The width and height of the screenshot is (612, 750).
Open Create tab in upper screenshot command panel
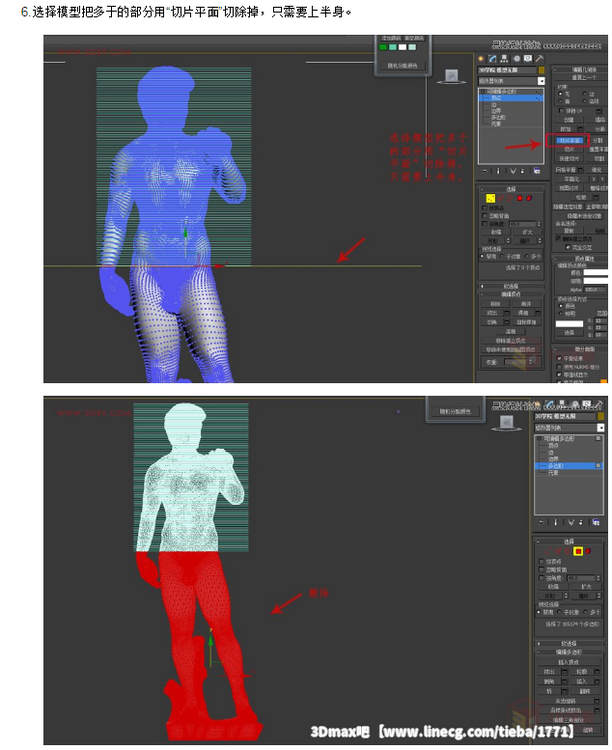coord(481,59)
